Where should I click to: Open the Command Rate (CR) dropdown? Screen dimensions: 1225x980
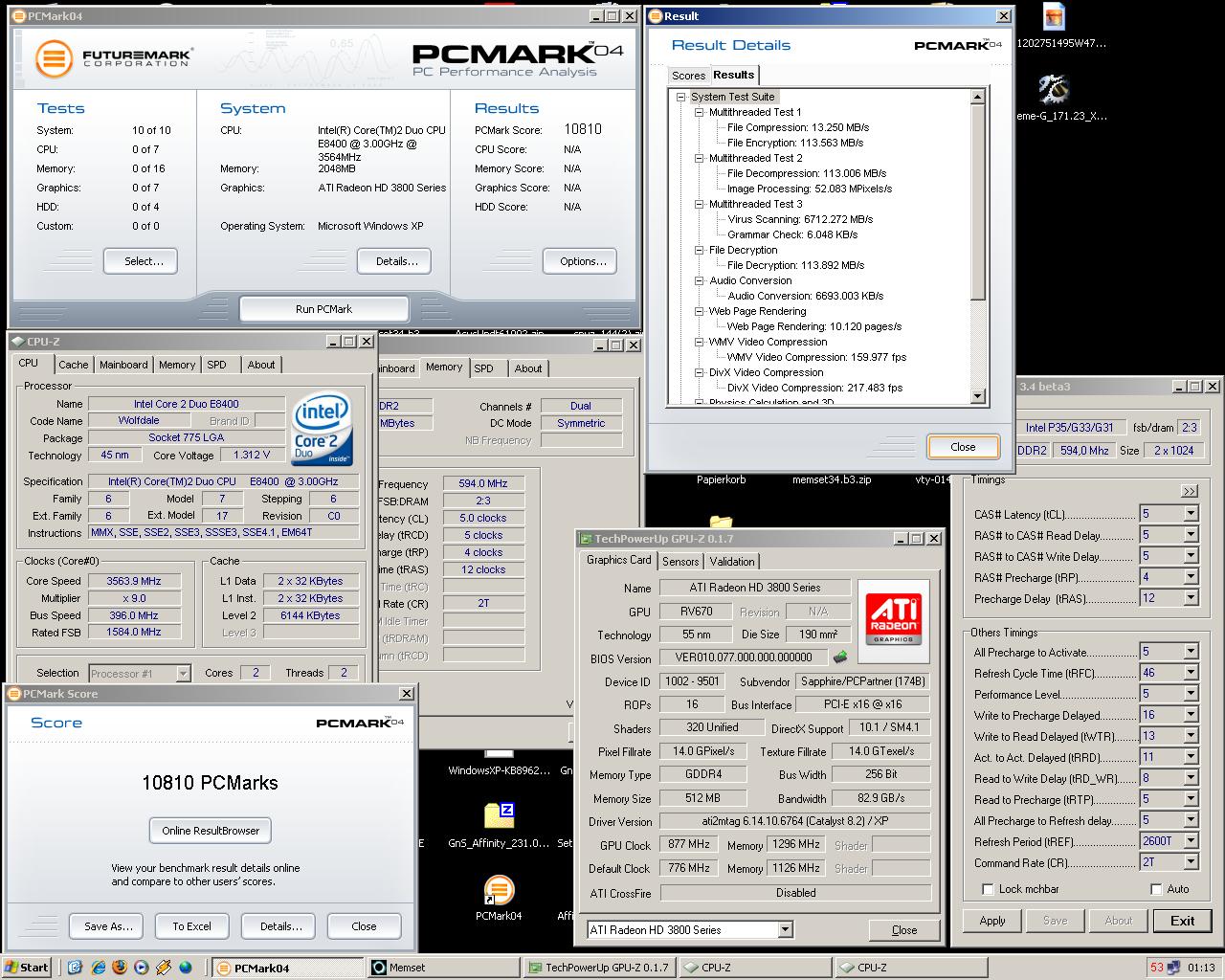tap(1191, 862)
